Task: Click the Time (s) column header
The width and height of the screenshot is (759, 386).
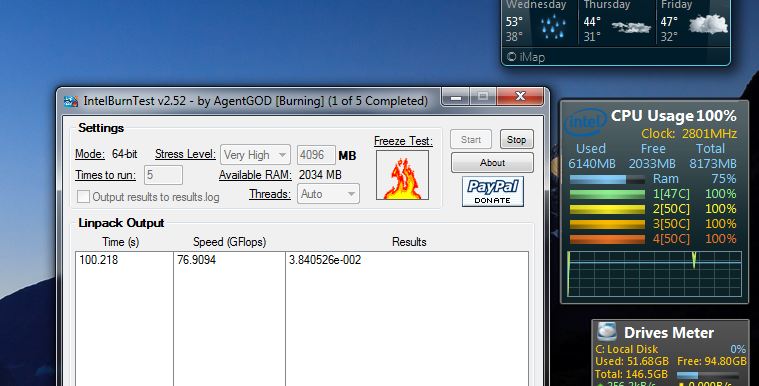Action: click(x=121, y=242)
